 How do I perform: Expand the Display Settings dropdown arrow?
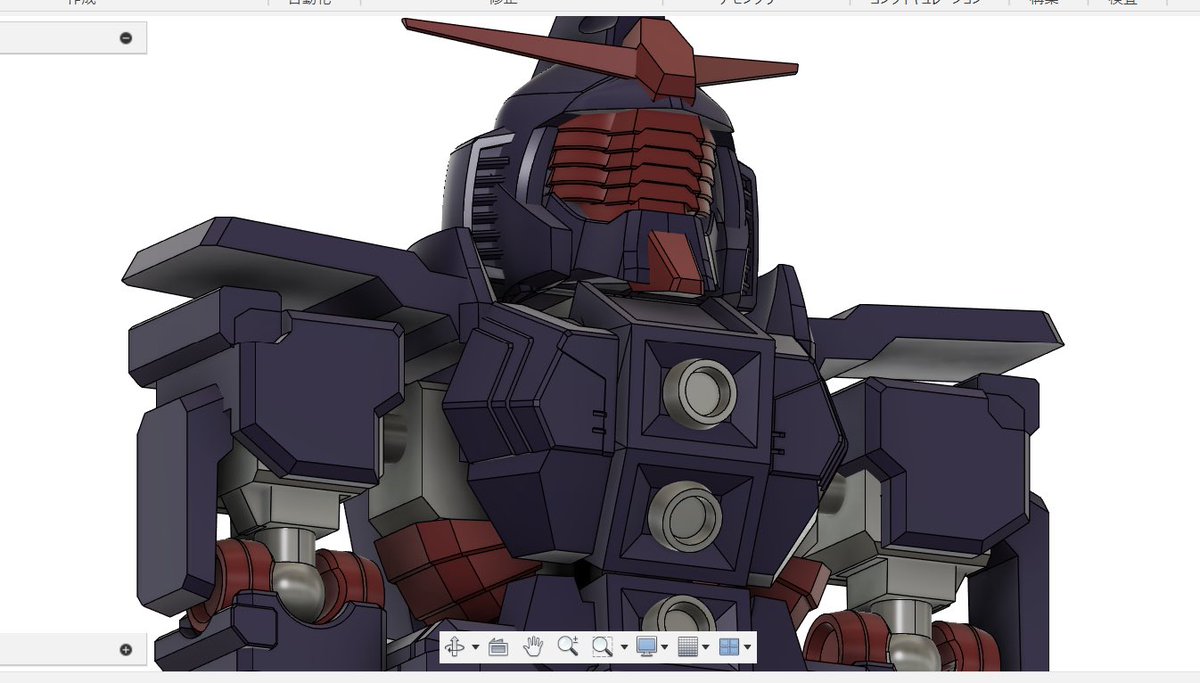[x=665, y=648]
